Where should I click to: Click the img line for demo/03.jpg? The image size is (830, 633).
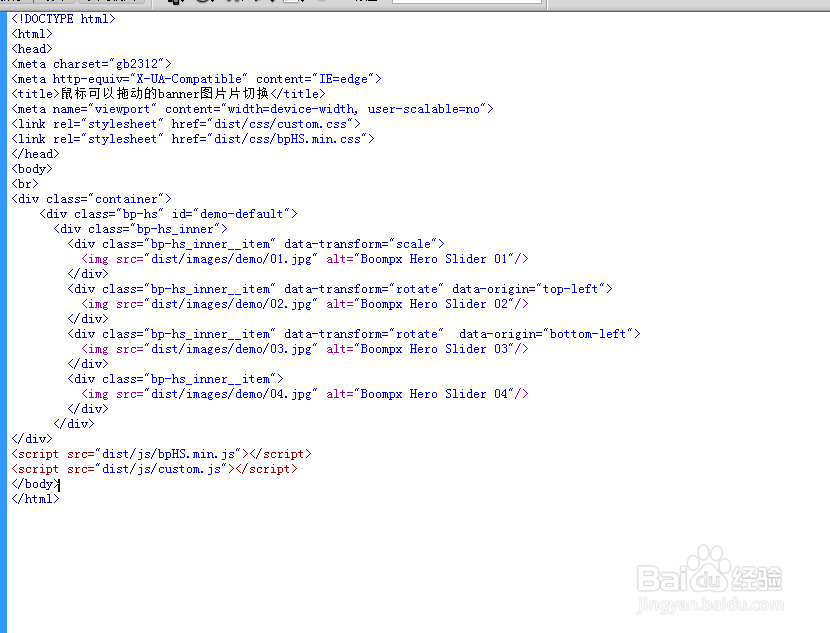pyautogui.click(x=305, y=349)
